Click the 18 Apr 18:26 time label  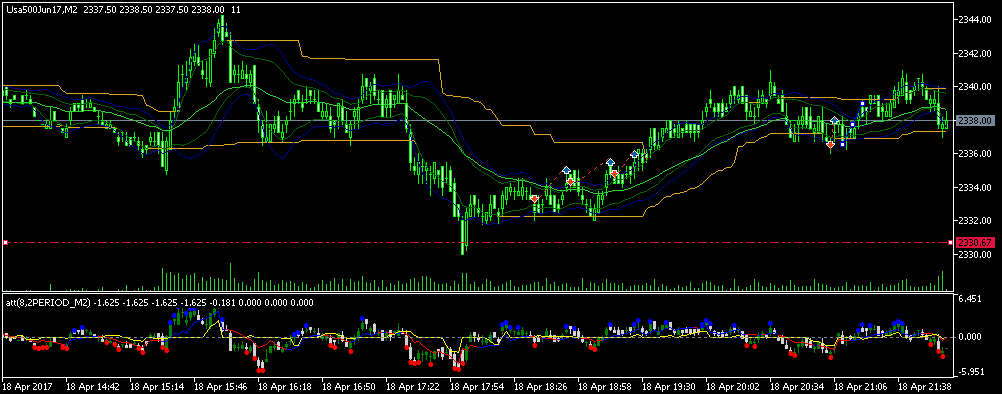coord(541,387)
